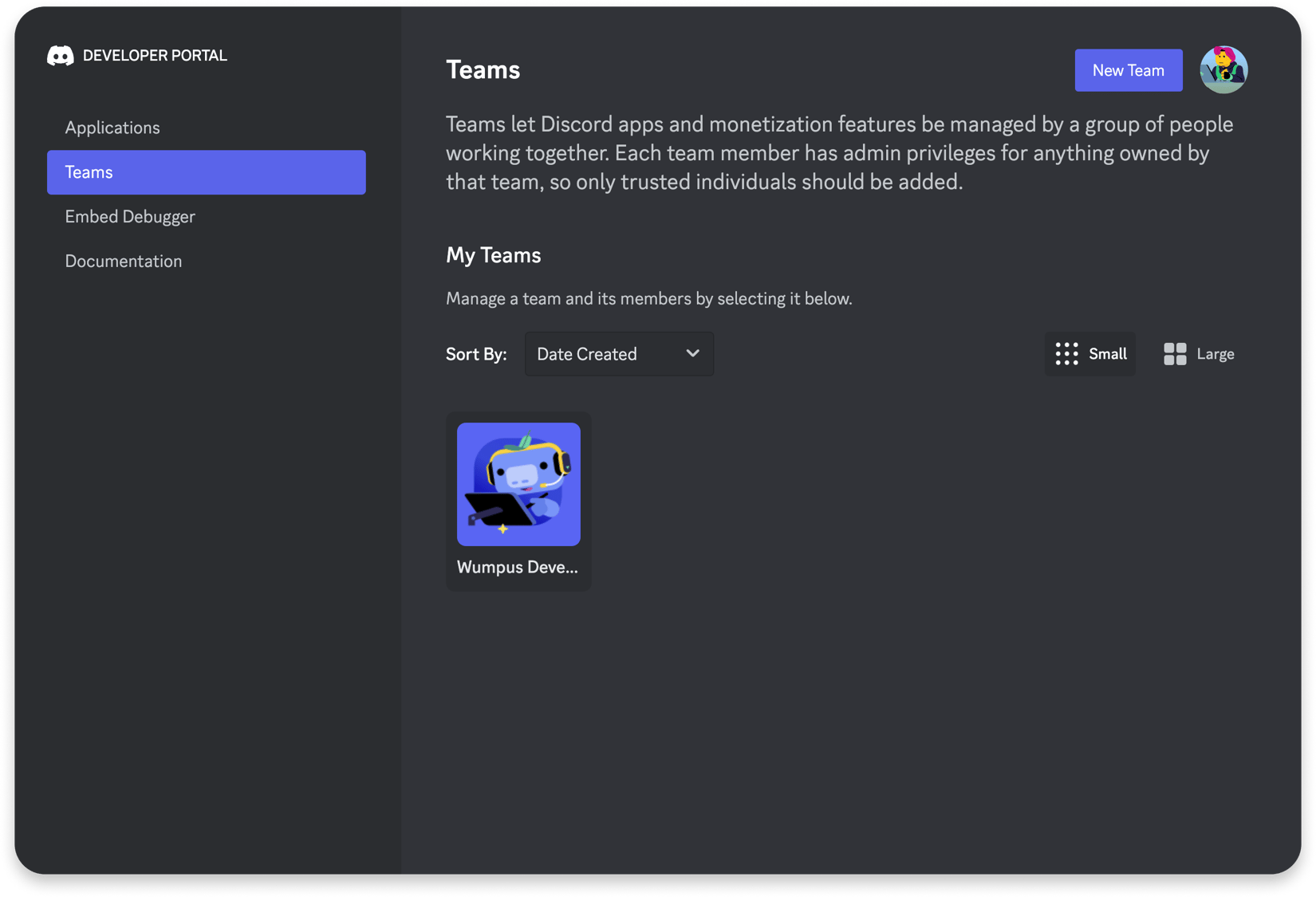Select the Large grid view icon
The image size is (1316, 897).
point(1175,354)
